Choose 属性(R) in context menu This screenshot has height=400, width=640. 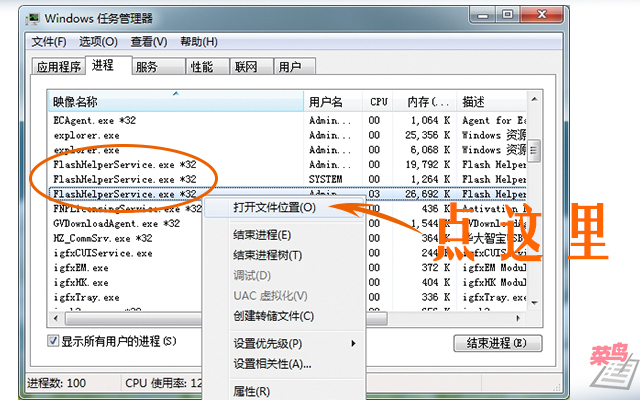[284, 391]
